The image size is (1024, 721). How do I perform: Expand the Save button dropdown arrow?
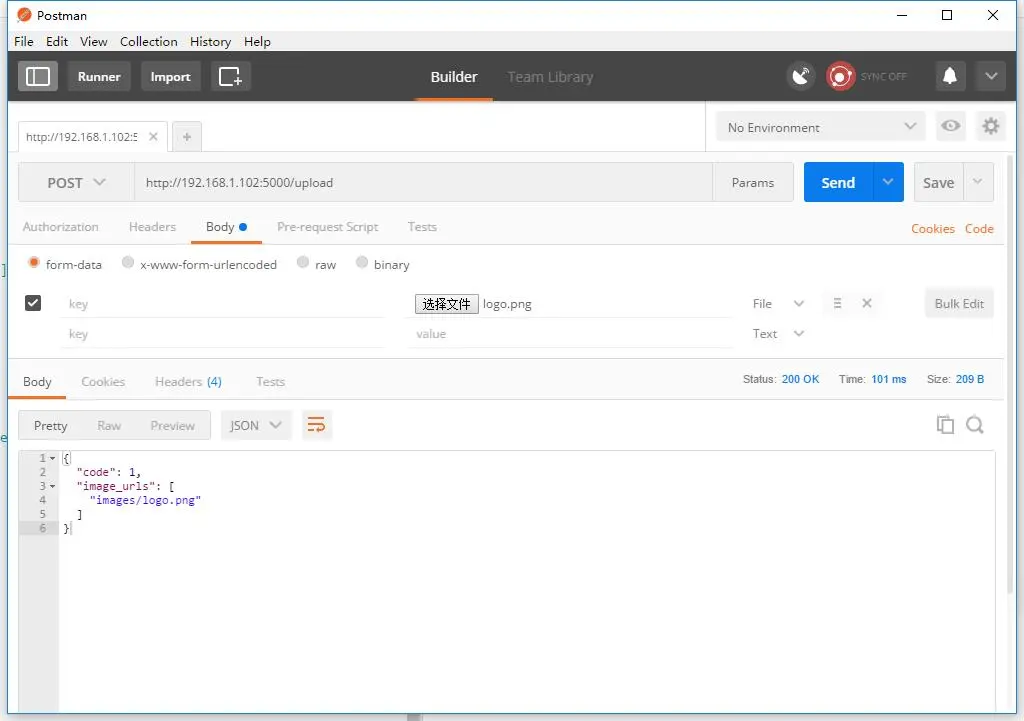tap(978, 182)
